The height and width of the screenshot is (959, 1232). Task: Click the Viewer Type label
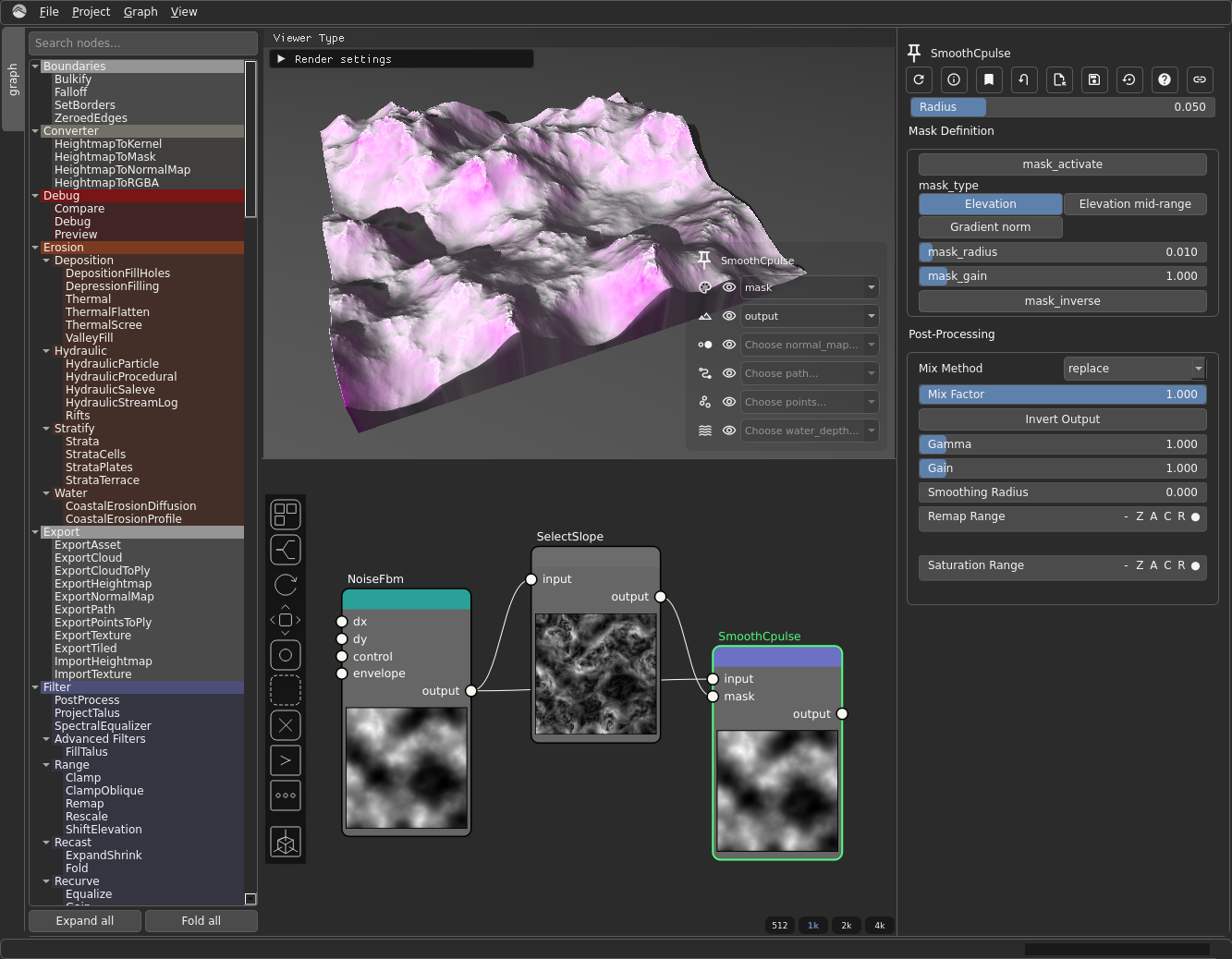pyautogui.click(x=309, y=38)
